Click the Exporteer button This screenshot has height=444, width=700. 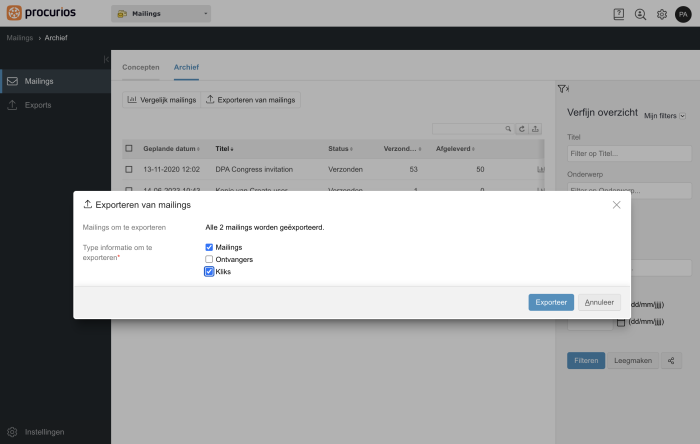[x=551, y=303]
